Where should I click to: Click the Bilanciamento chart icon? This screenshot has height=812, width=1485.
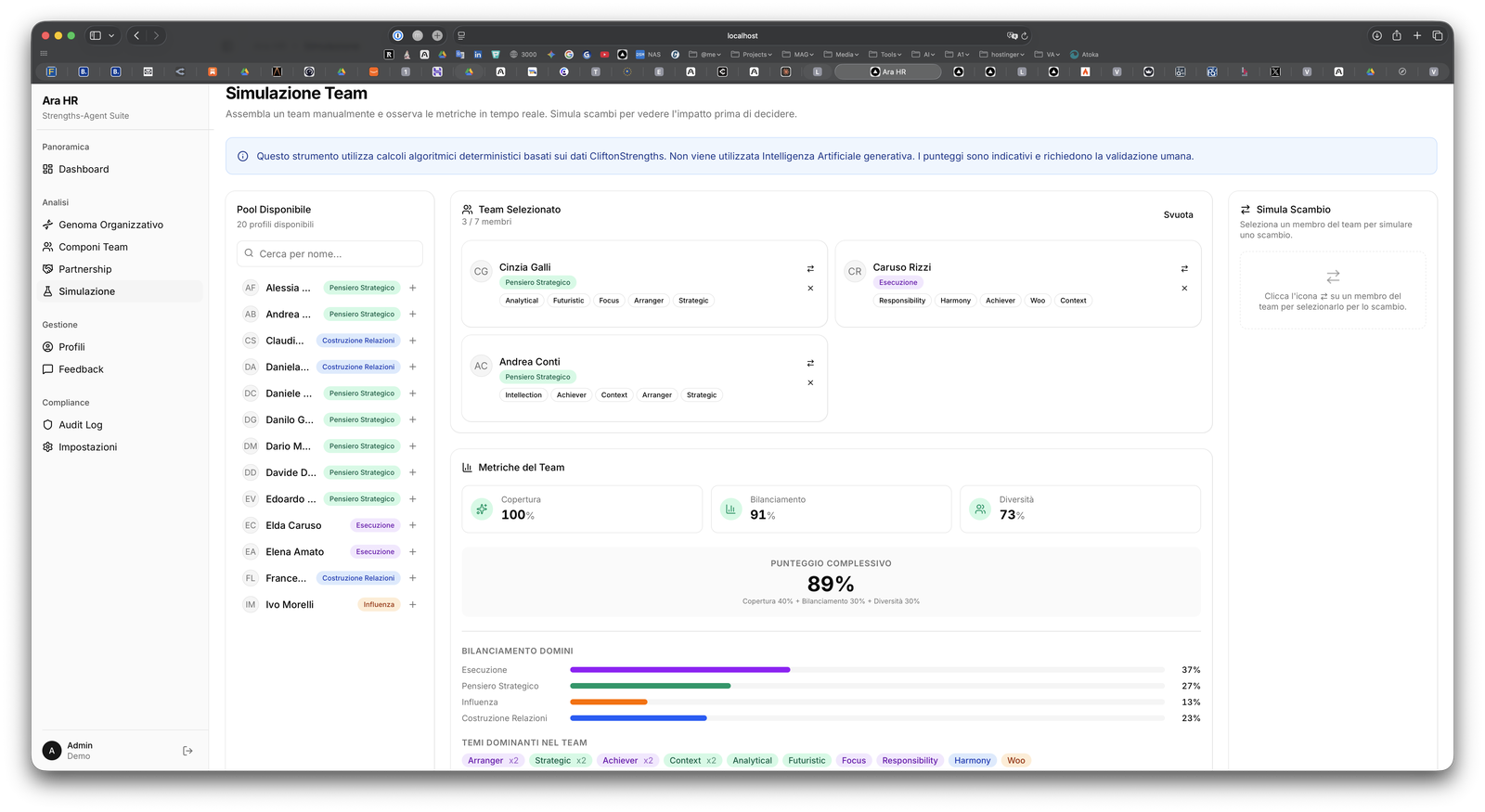[x=730, y=509]
